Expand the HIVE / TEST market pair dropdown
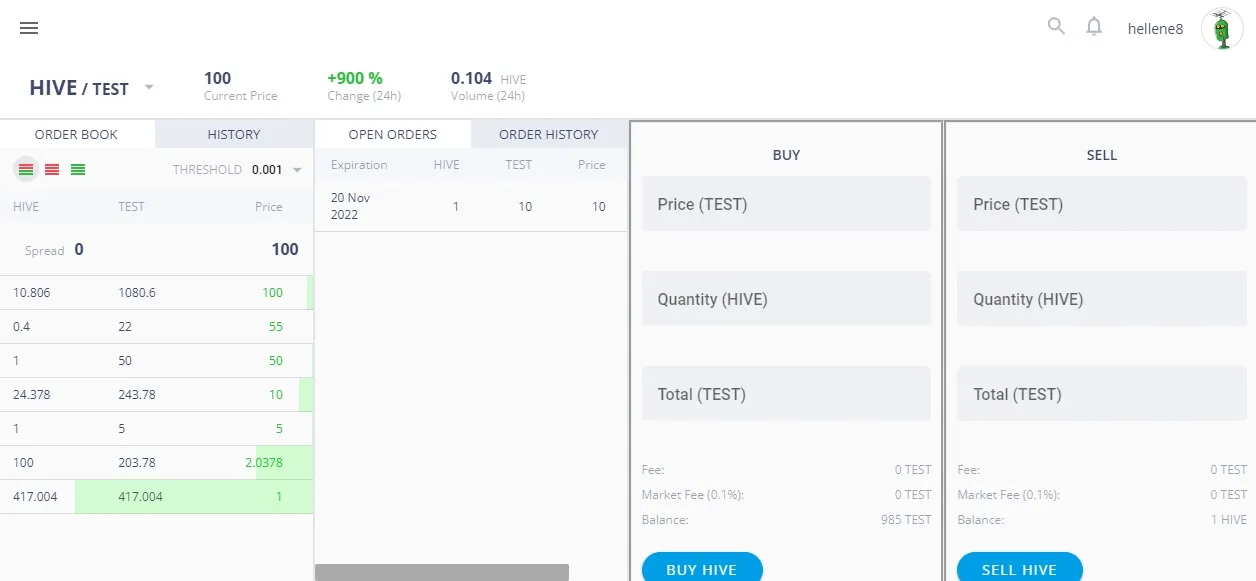 (x=149, y=87)
